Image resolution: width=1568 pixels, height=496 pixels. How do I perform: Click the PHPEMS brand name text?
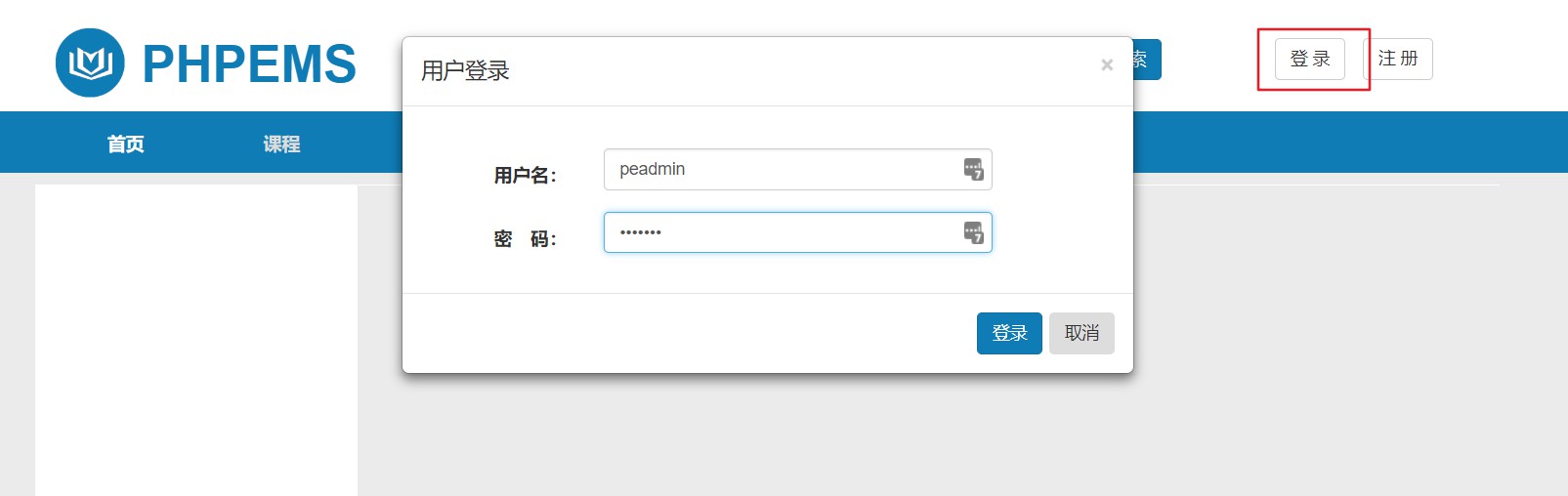[x=249, y=64]
